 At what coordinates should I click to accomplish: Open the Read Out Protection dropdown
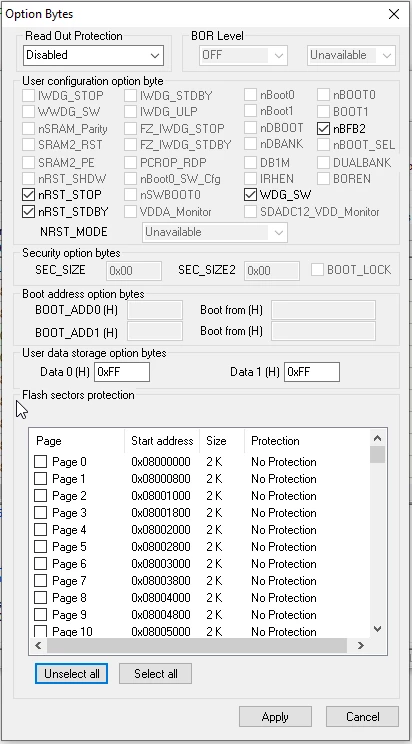[93, 55]
